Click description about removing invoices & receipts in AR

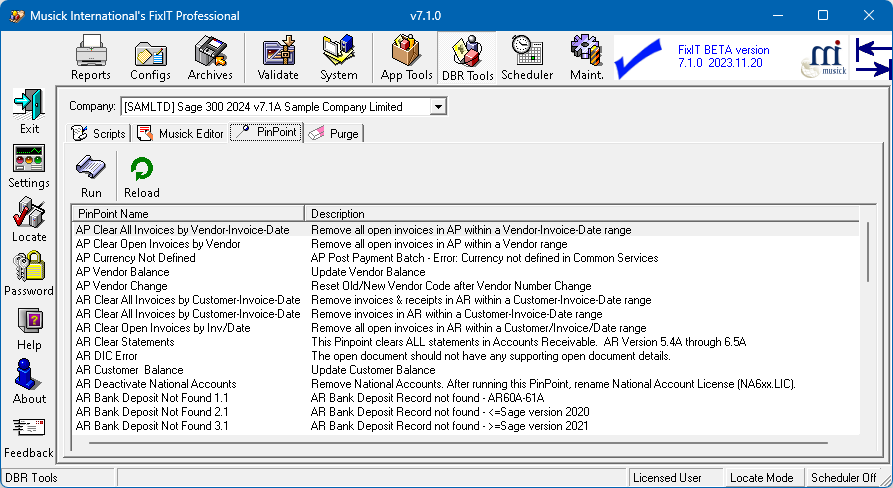(x=481, y=300)
